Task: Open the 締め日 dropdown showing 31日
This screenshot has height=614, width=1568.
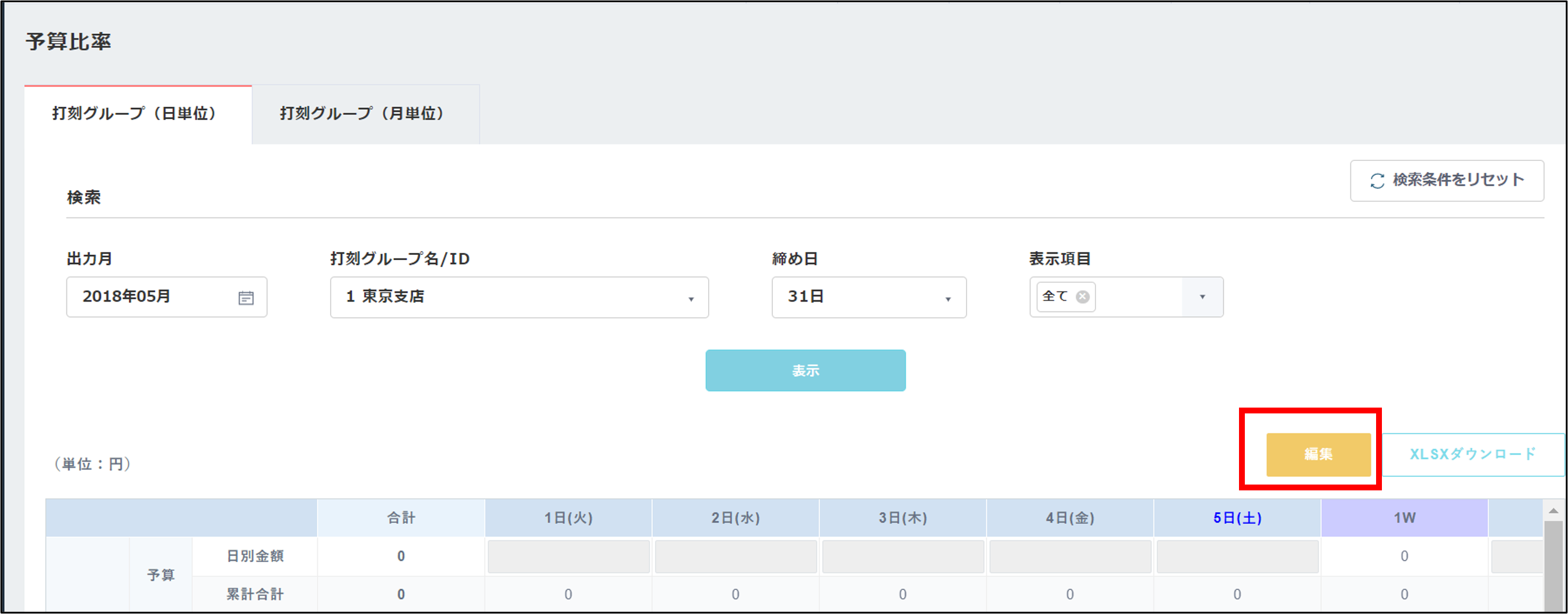Action: tap(947, 298)
